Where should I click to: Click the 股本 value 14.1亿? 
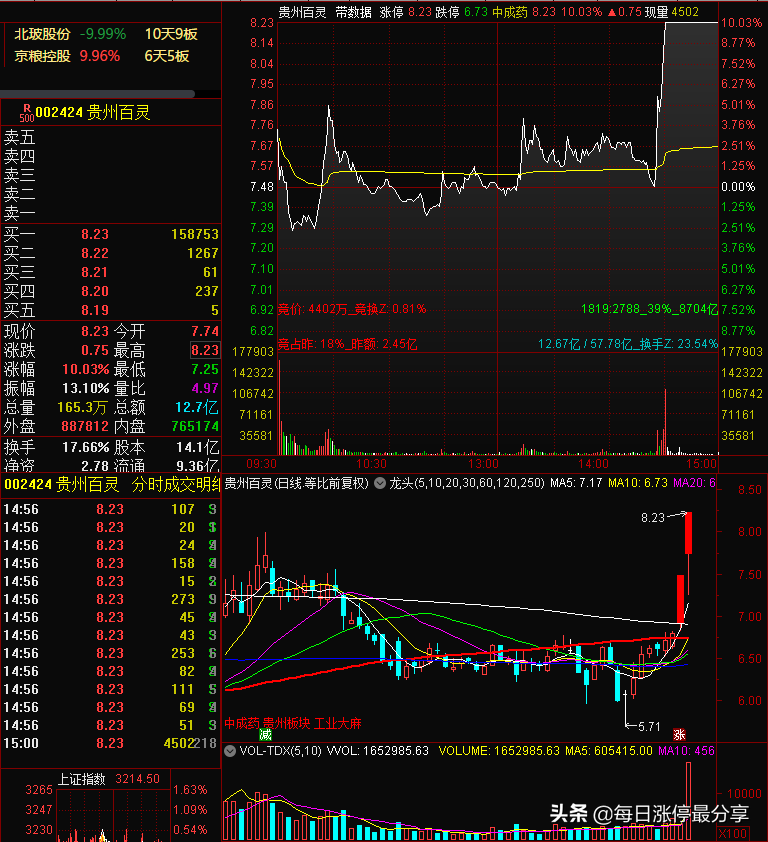coord(198,447)
